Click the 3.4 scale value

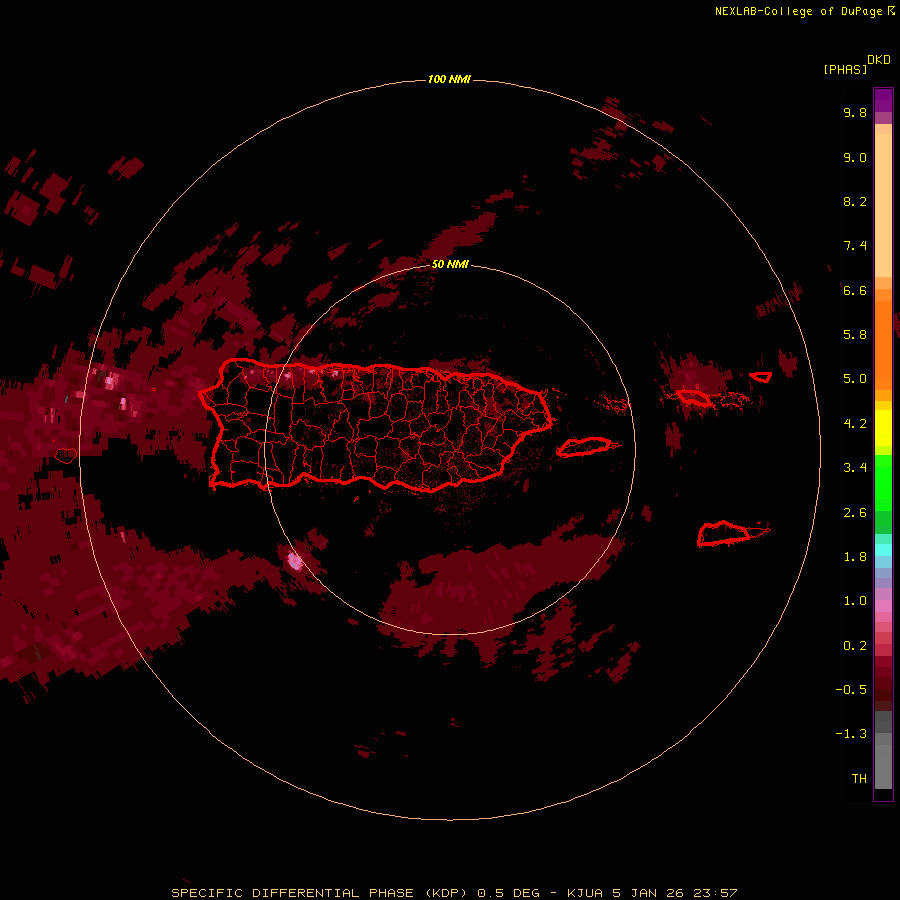coord(855,468)
